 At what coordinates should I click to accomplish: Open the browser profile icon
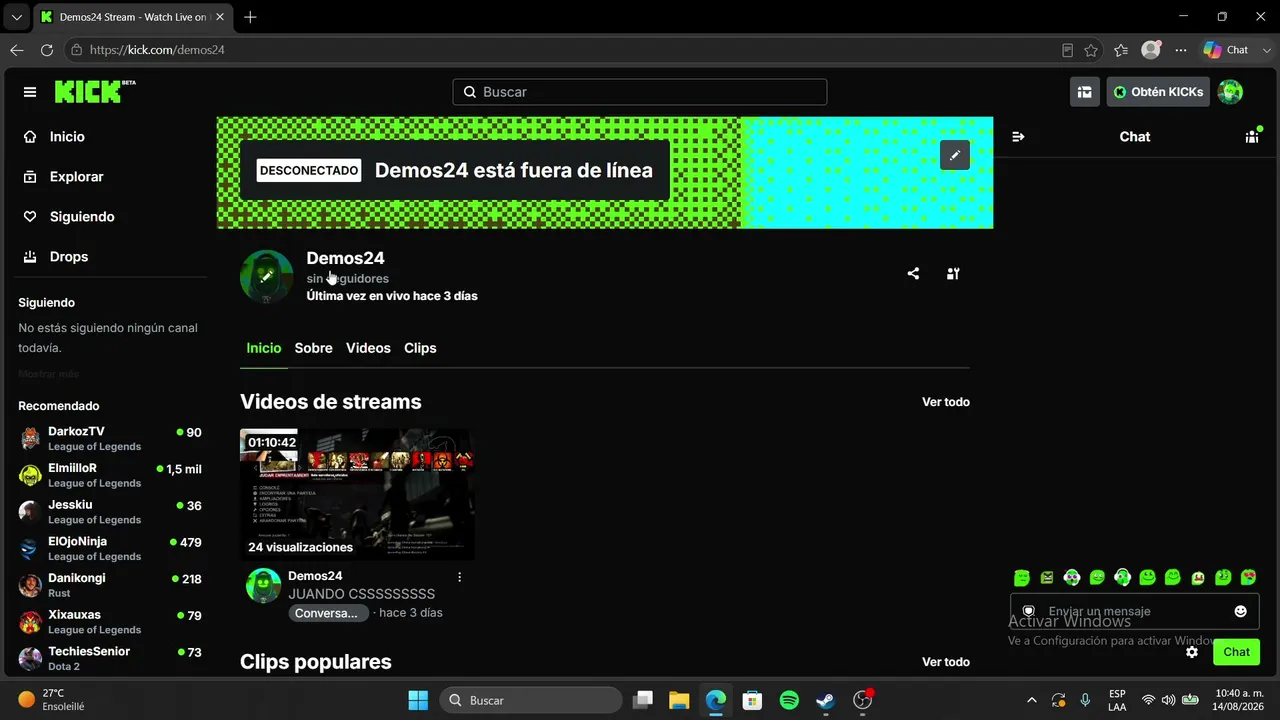[x=1151, y=50]
